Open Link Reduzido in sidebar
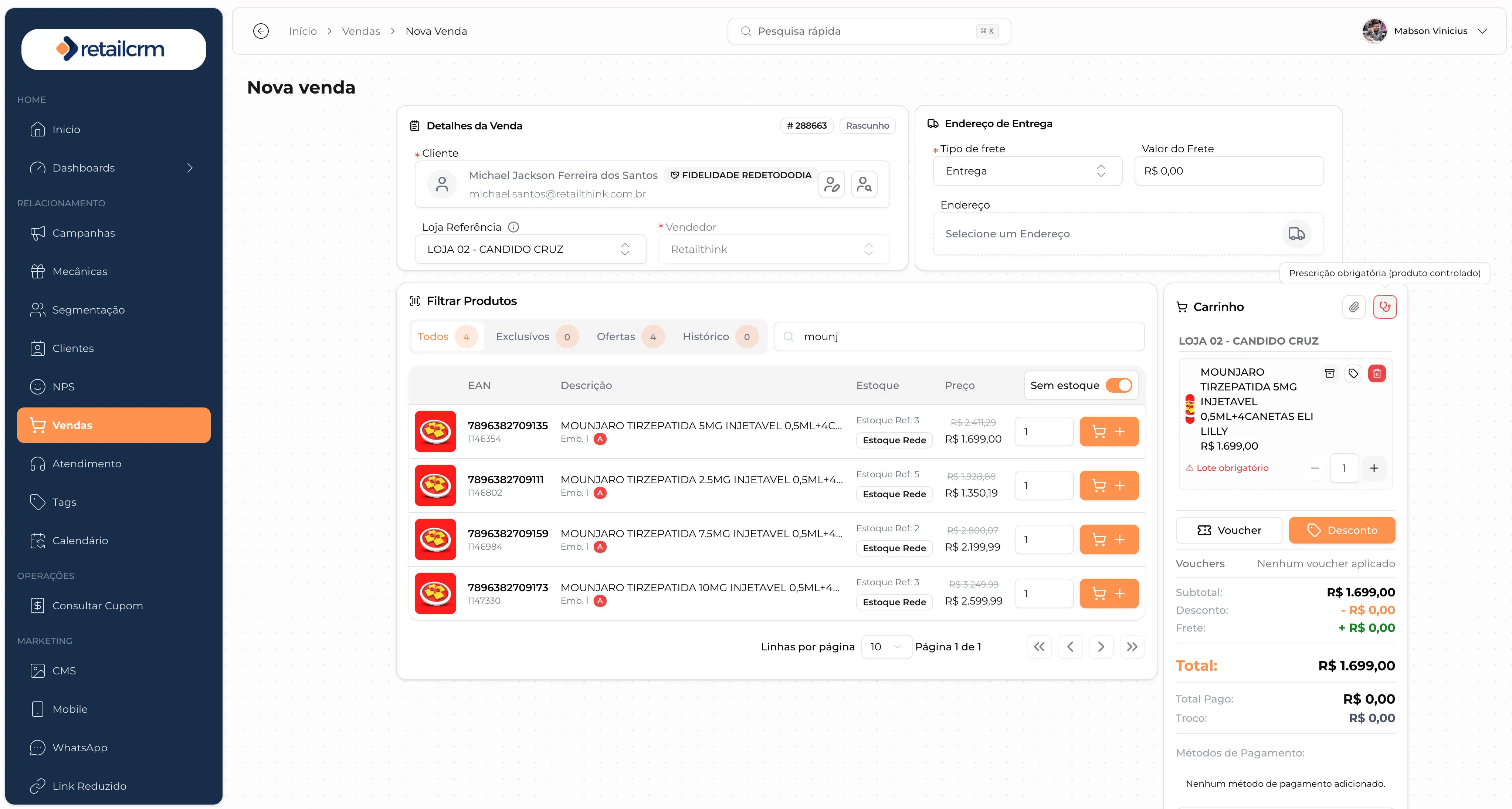1512x809 pixels. click(x=114, y=786)
